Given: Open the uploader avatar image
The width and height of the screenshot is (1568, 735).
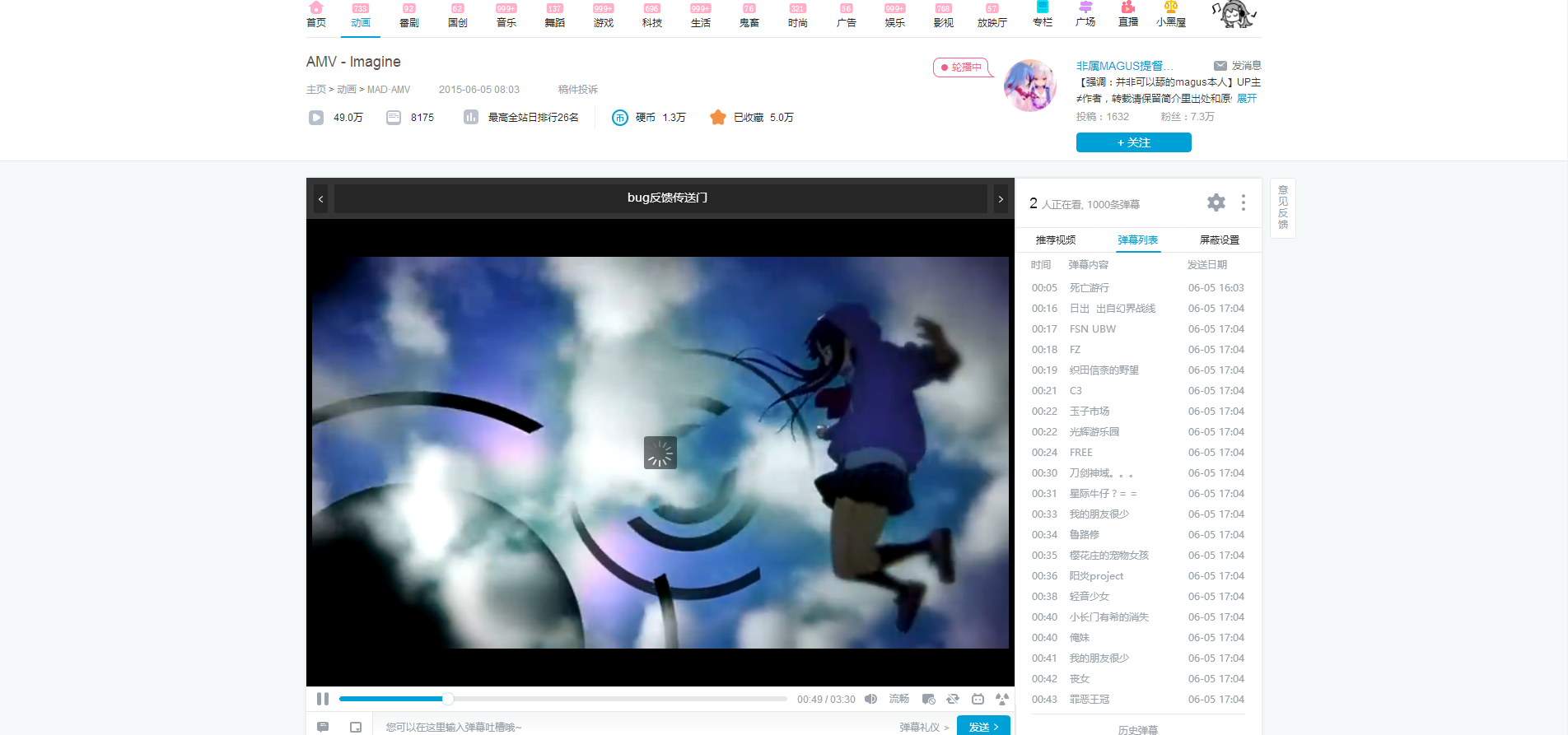Looking at the screenshot, I should click(x=1030, y=85).
